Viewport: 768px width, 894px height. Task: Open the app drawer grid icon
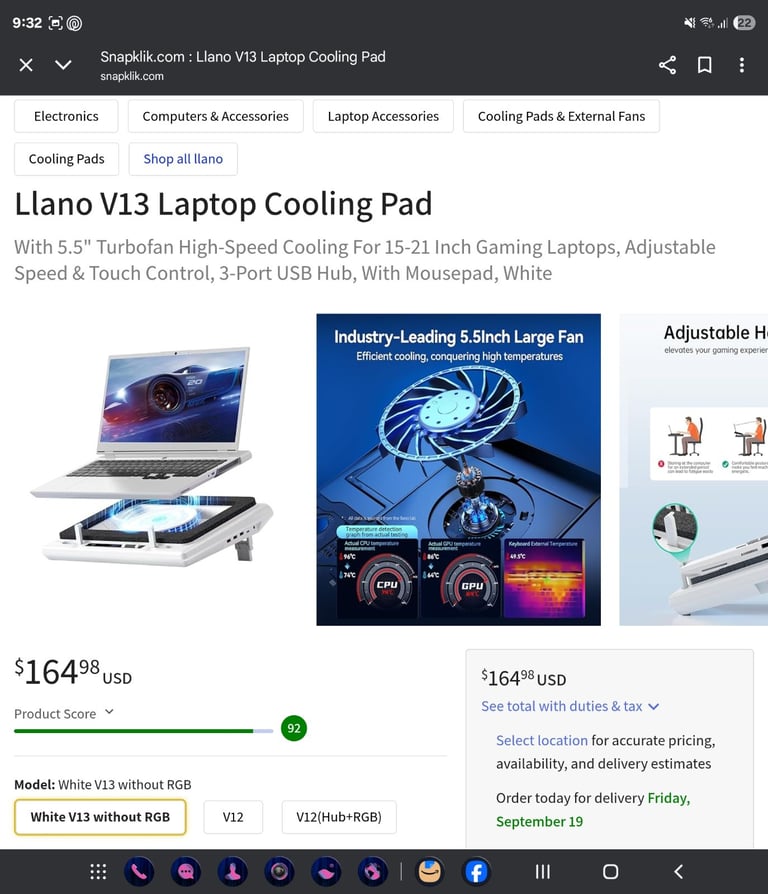tap(98, 871)
